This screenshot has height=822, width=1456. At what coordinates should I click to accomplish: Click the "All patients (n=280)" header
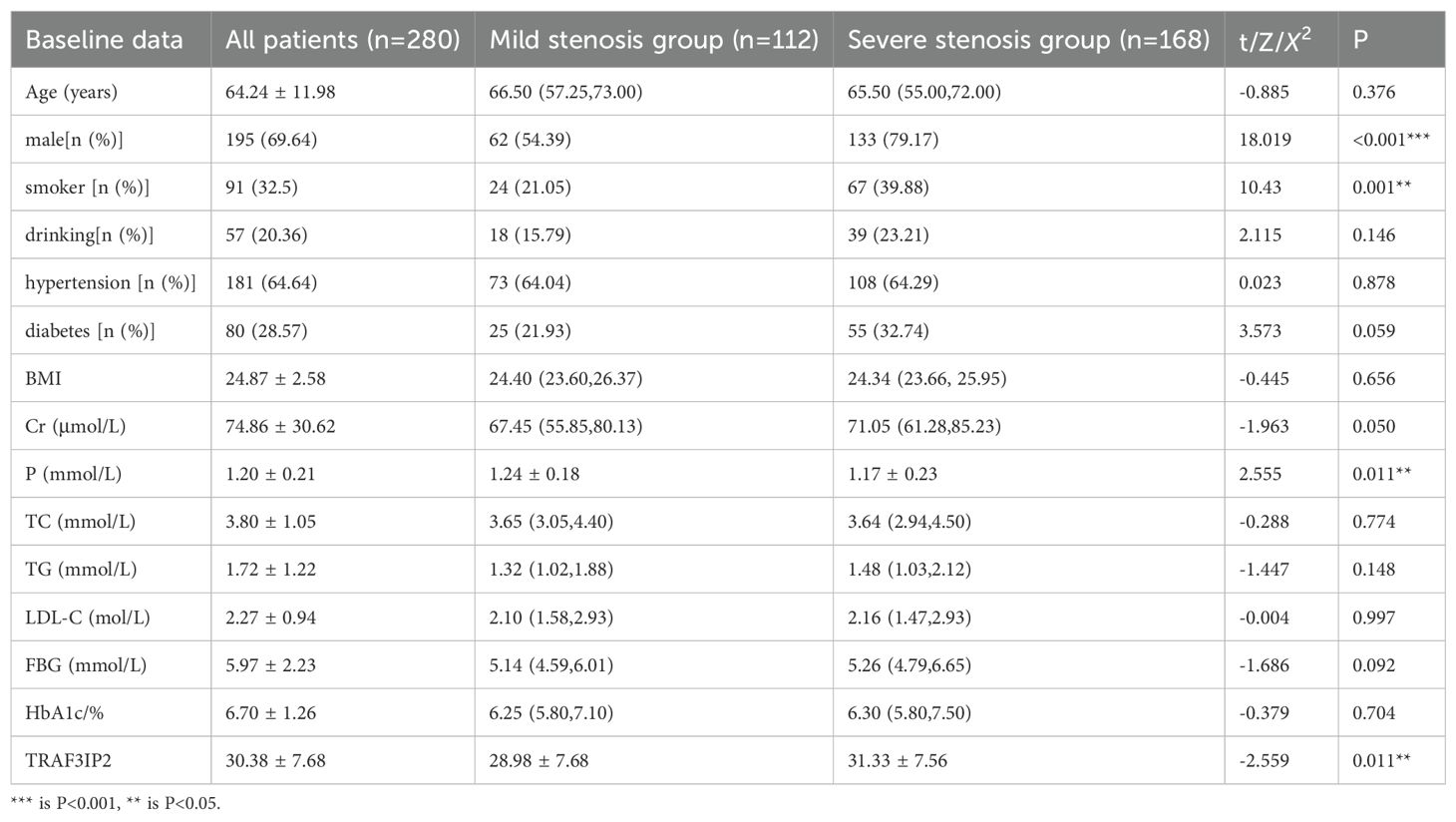pyautogui.click(x=342, y=40)
